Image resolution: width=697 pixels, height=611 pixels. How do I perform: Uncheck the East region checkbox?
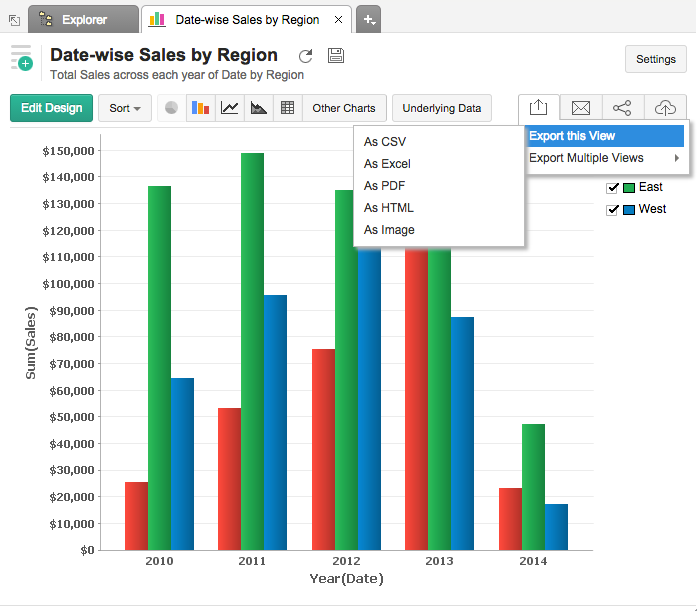[613, 188]
